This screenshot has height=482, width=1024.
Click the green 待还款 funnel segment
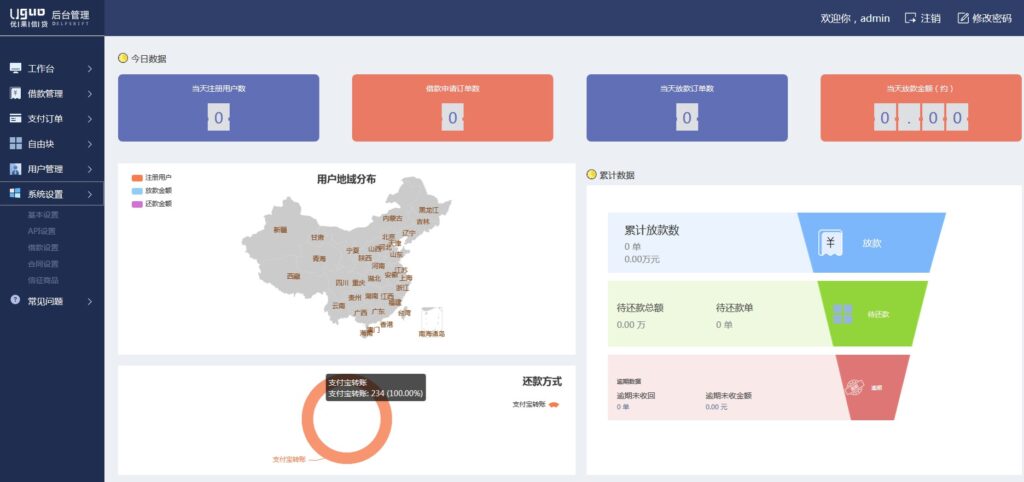(x=872, y=313)
